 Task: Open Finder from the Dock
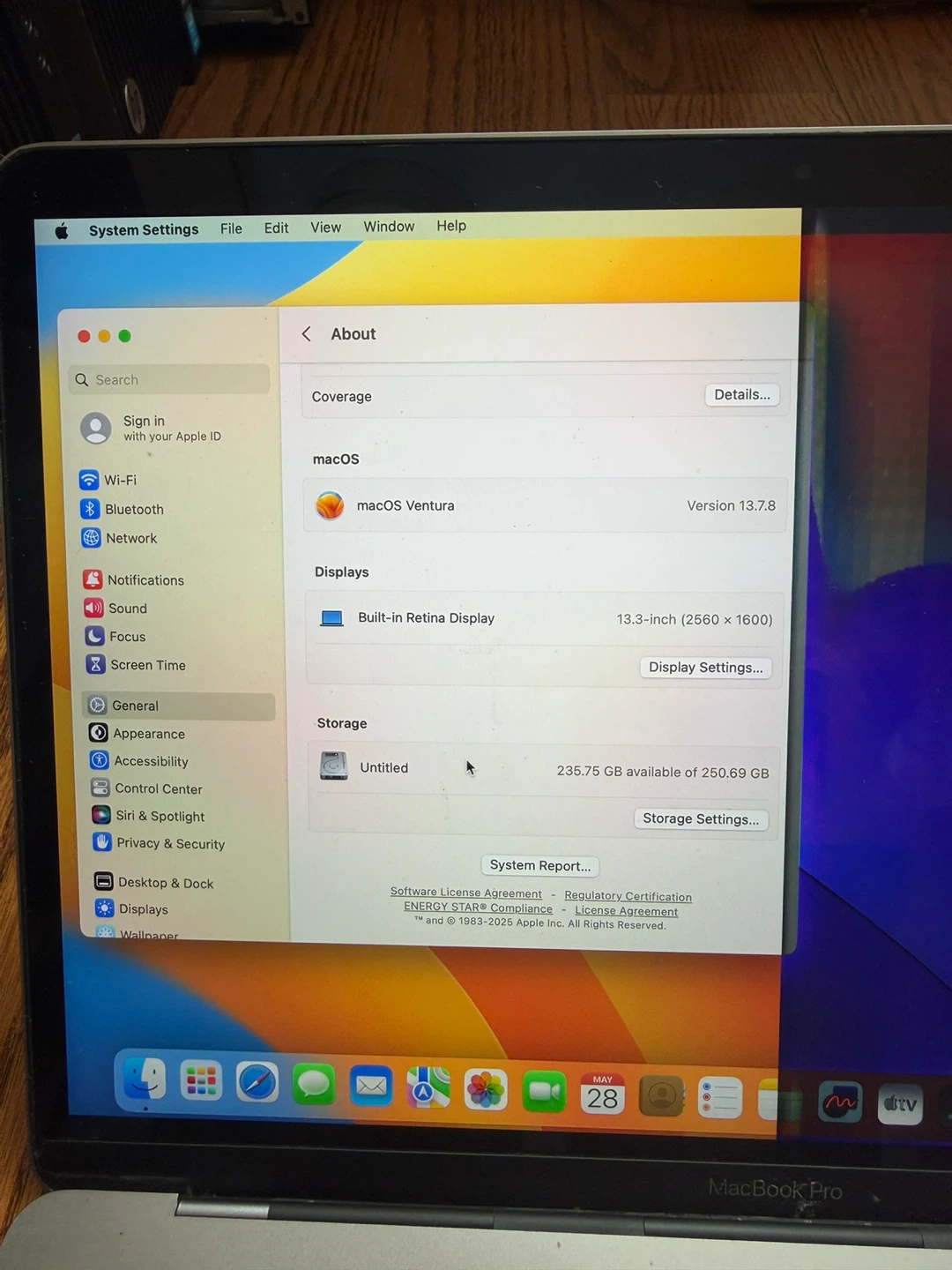[145, 1079]
